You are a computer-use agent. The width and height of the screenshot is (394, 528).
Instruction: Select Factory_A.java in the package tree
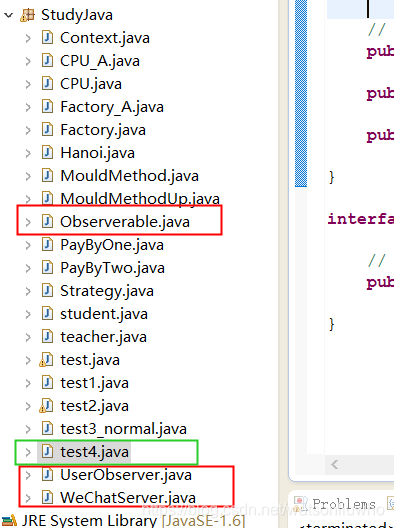112,107
